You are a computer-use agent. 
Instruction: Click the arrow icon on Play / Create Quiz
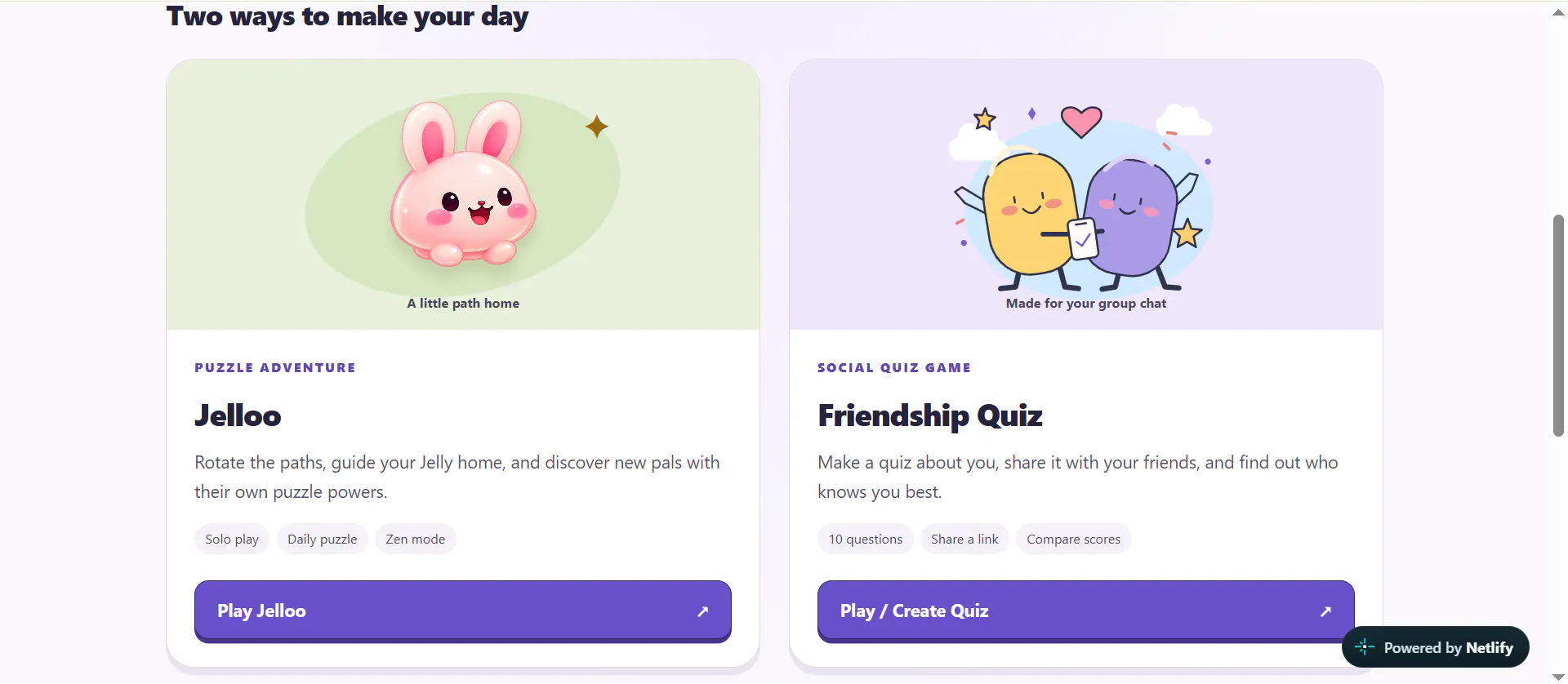pos(1325,611)
